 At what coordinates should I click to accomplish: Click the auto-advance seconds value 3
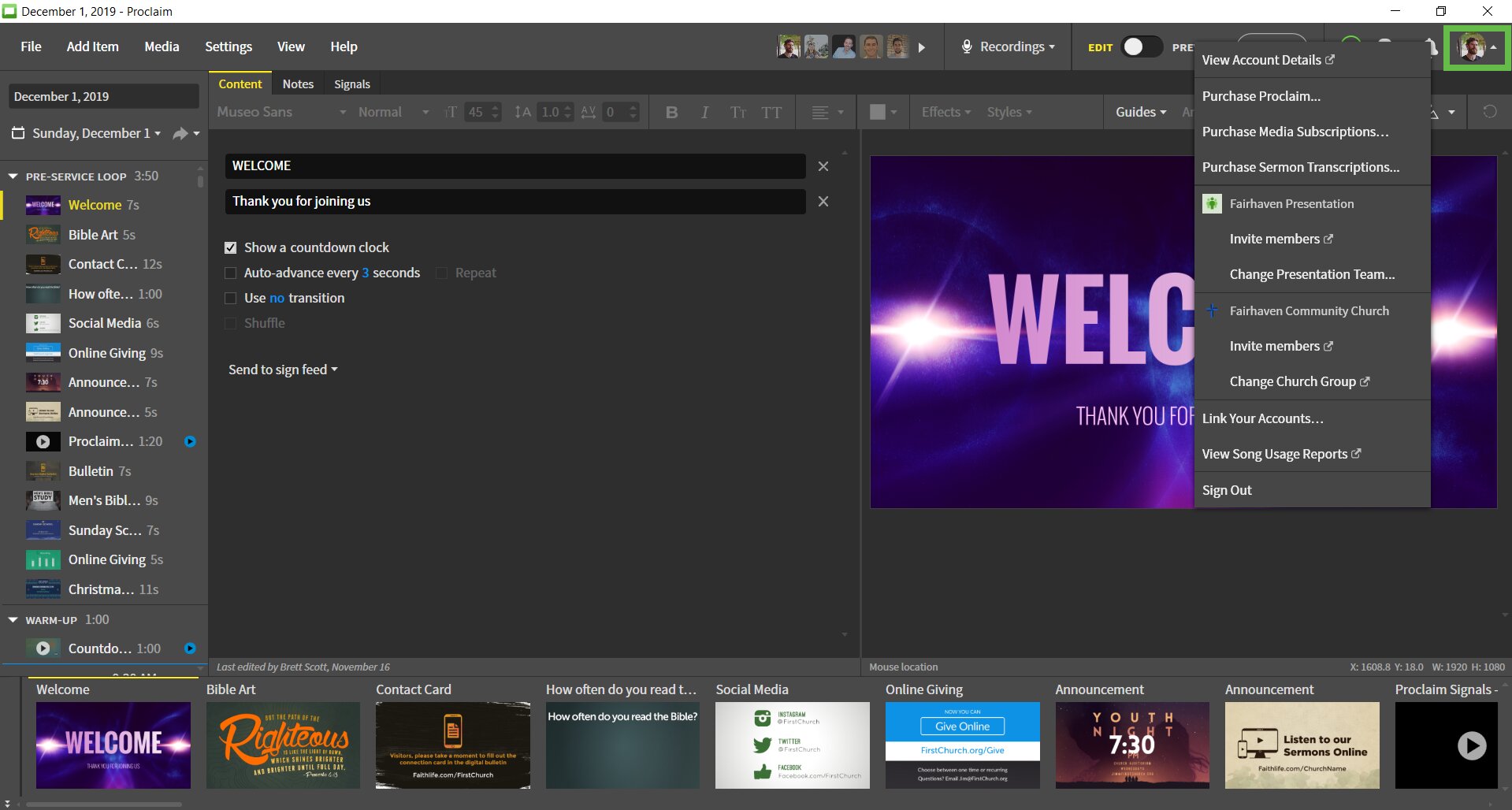pyautogui.click(x=365, y=273)
